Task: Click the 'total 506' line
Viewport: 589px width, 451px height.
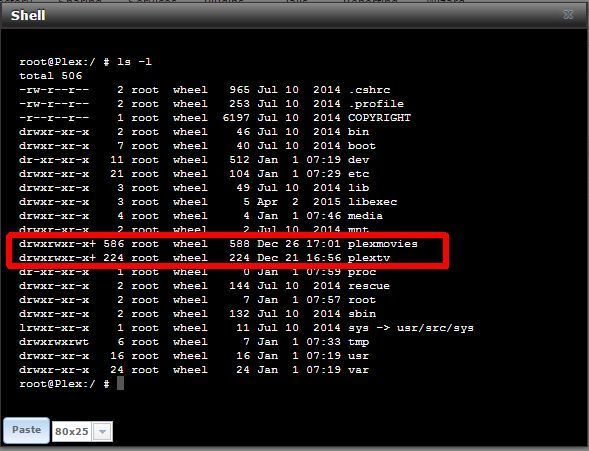Action: tap(51, 76)
